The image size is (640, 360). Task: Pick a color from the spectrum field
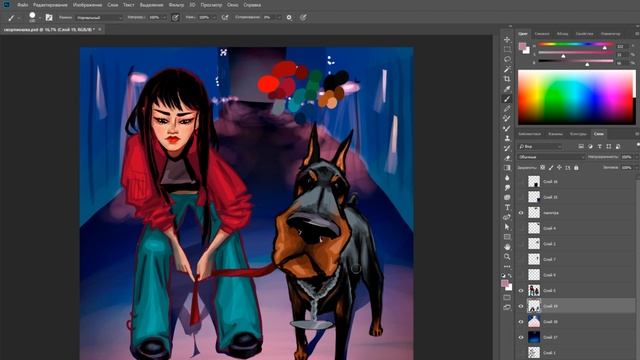577,97
